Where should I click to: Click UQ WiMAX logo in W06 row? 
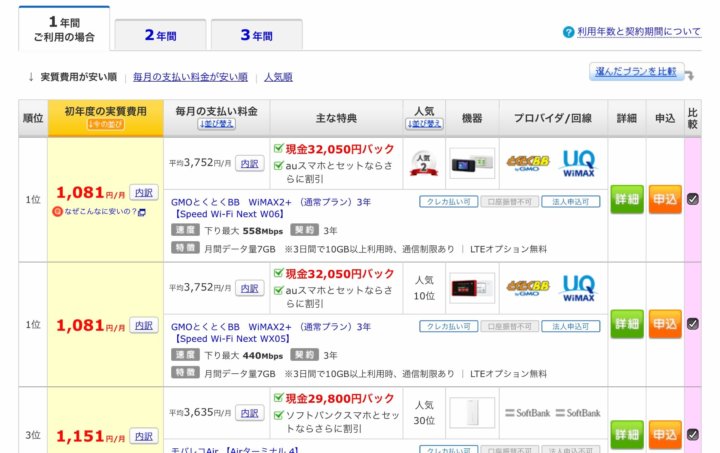pos(579,163)
